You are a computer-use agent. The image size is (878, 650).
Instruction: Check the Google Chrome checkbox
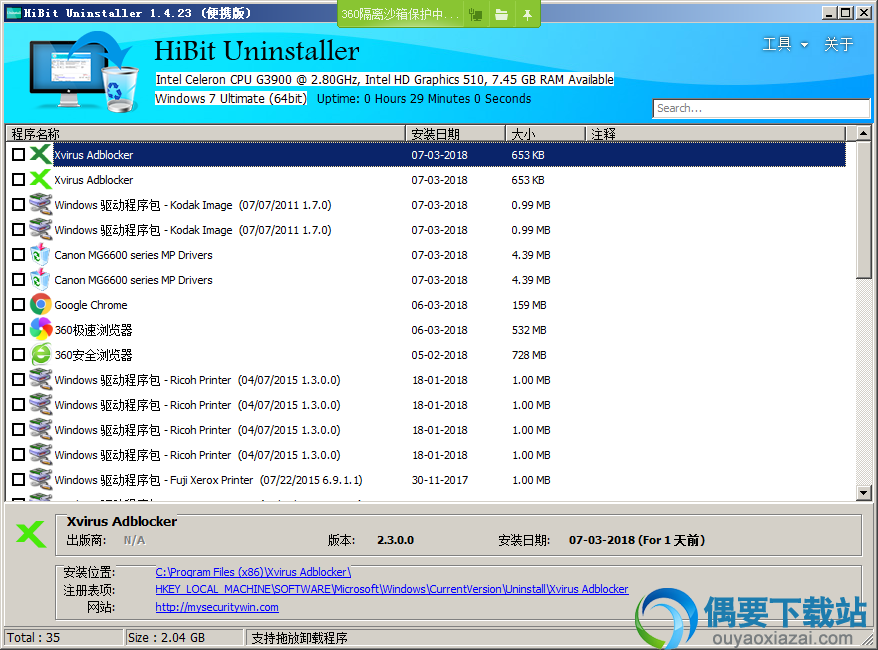(18, 305)
